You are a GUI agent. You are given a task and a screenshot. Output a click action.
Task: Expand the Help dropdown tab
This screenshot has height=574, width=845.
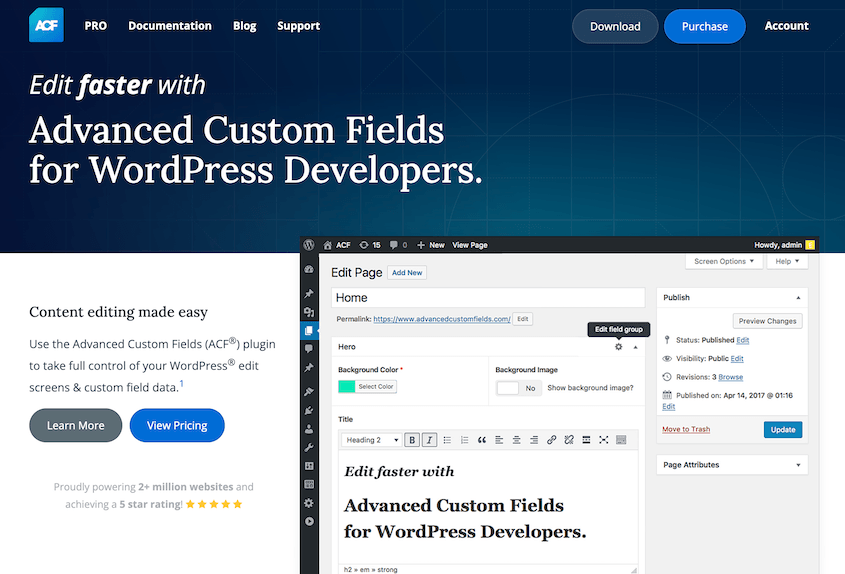pyautogui.click(x=787, y=261)
